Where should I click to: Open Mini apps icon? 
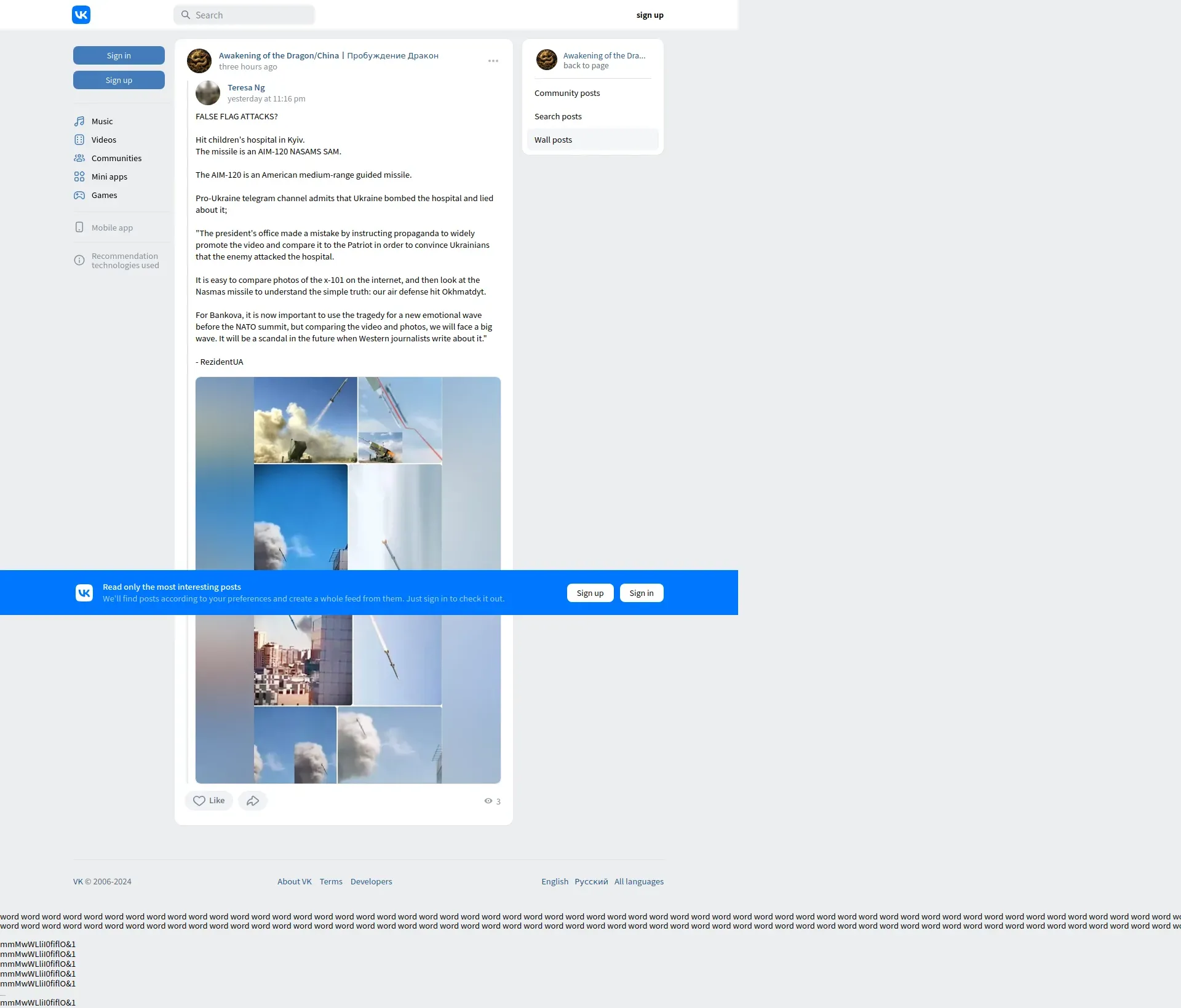pyautogui.click(x=79, y=177)
